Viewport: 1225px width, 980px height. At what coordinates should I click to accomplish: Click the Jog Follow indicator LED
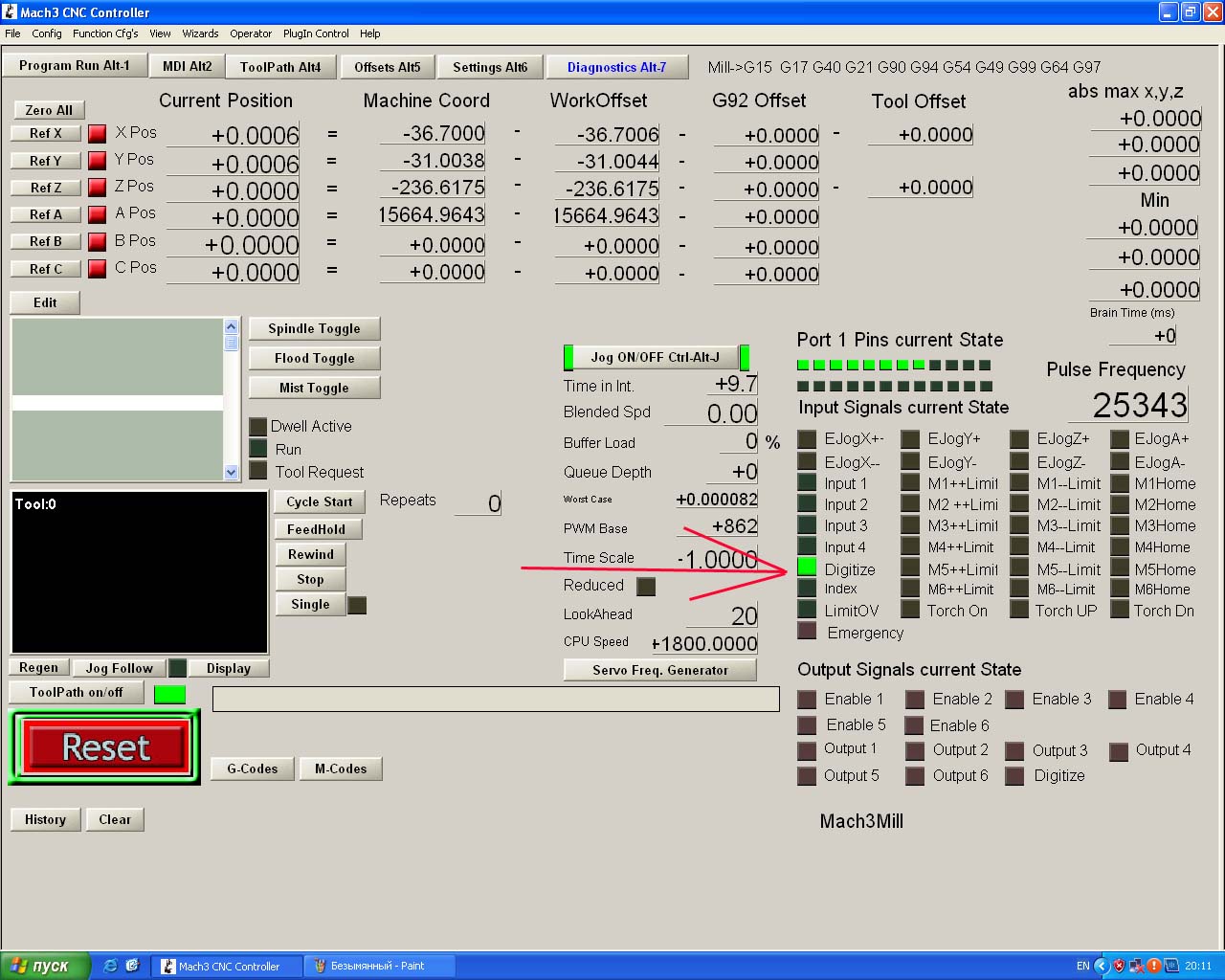(177, 667)
